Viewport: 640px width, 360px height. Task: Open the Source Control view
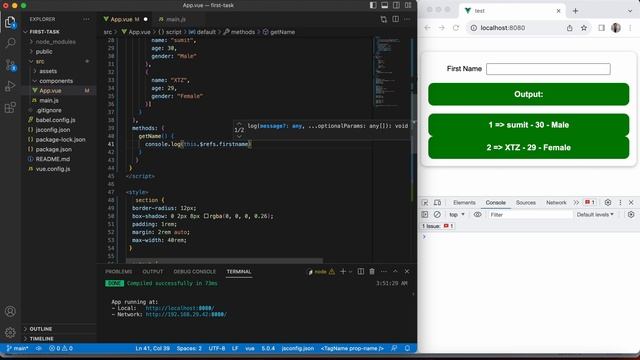[10, 64]
